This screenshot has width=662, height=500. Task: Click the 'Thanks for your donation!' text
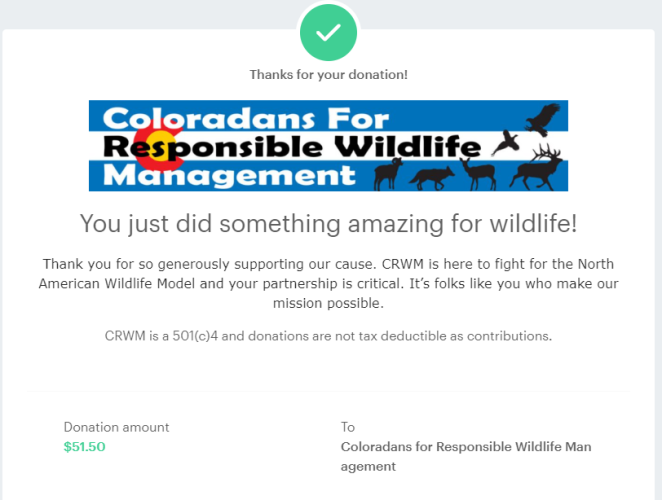click(x=328, y=74)
